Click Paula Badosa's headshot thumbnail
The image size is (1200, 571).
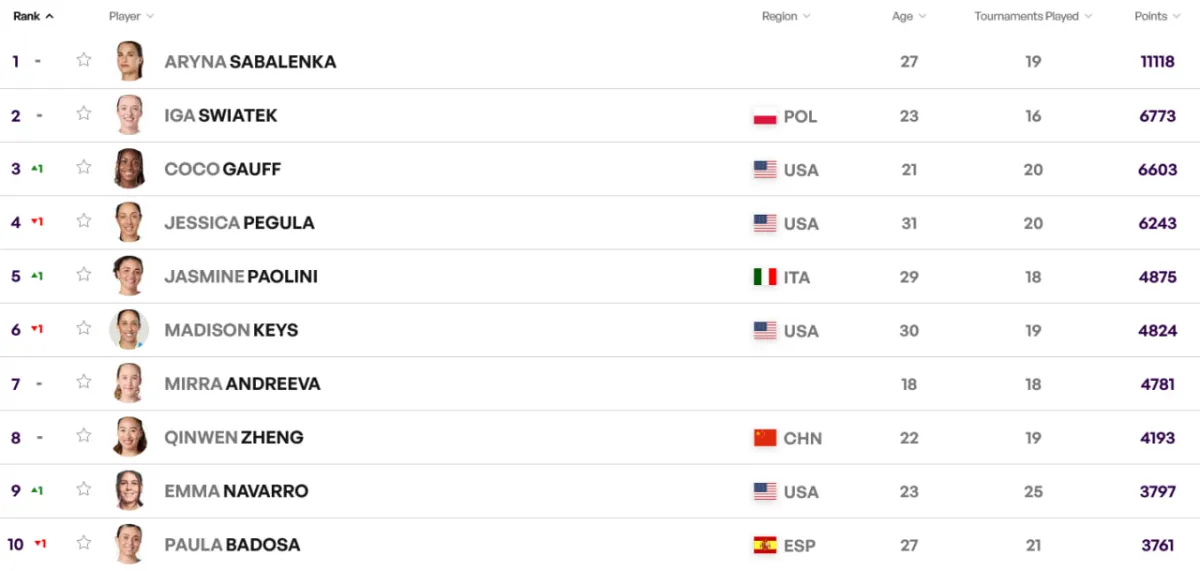pyautogui.click(x=129, y=544)
